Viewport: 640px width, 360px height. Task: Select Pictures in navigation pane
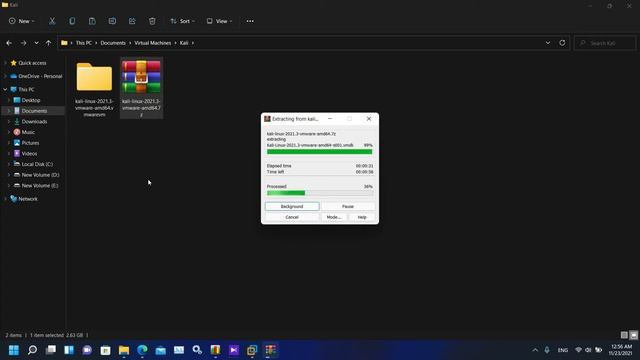pyautogui.click(x=30, y=143)
